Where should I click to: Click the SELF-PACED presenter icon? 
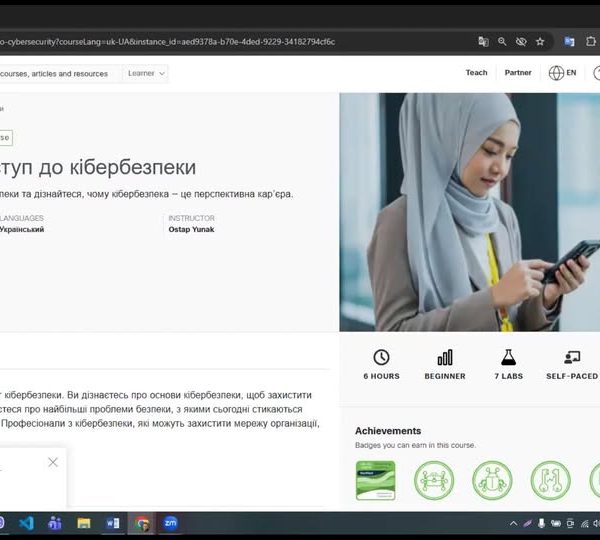(x=572, y=357)
